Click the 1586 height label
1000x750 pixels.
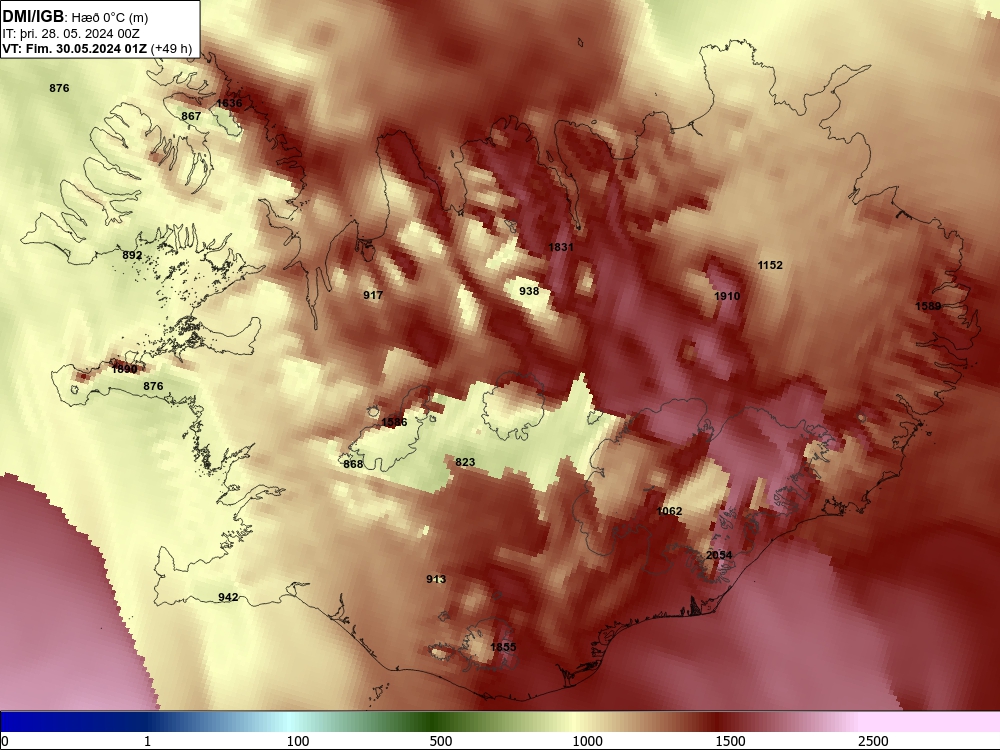coord(394,422)
